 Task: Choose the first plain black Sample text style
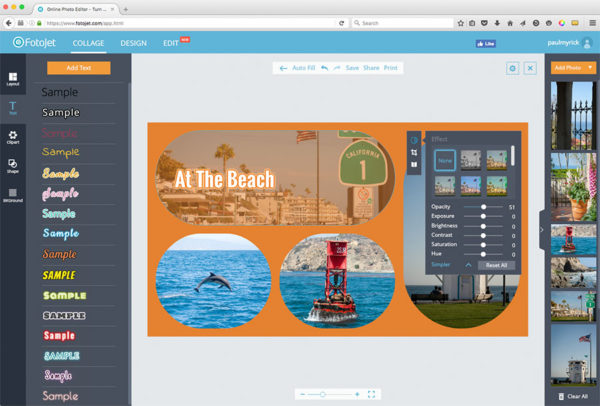coord(60,92)
